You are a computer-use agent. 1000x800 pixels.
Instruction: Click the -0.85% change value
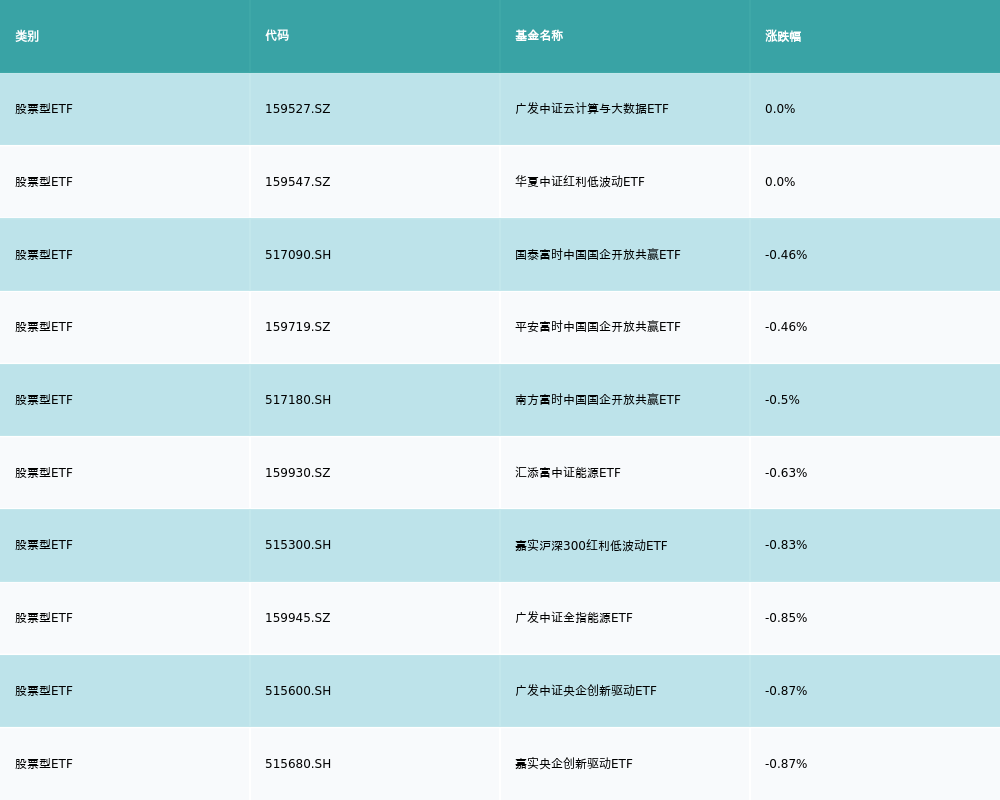coord(786,618)
